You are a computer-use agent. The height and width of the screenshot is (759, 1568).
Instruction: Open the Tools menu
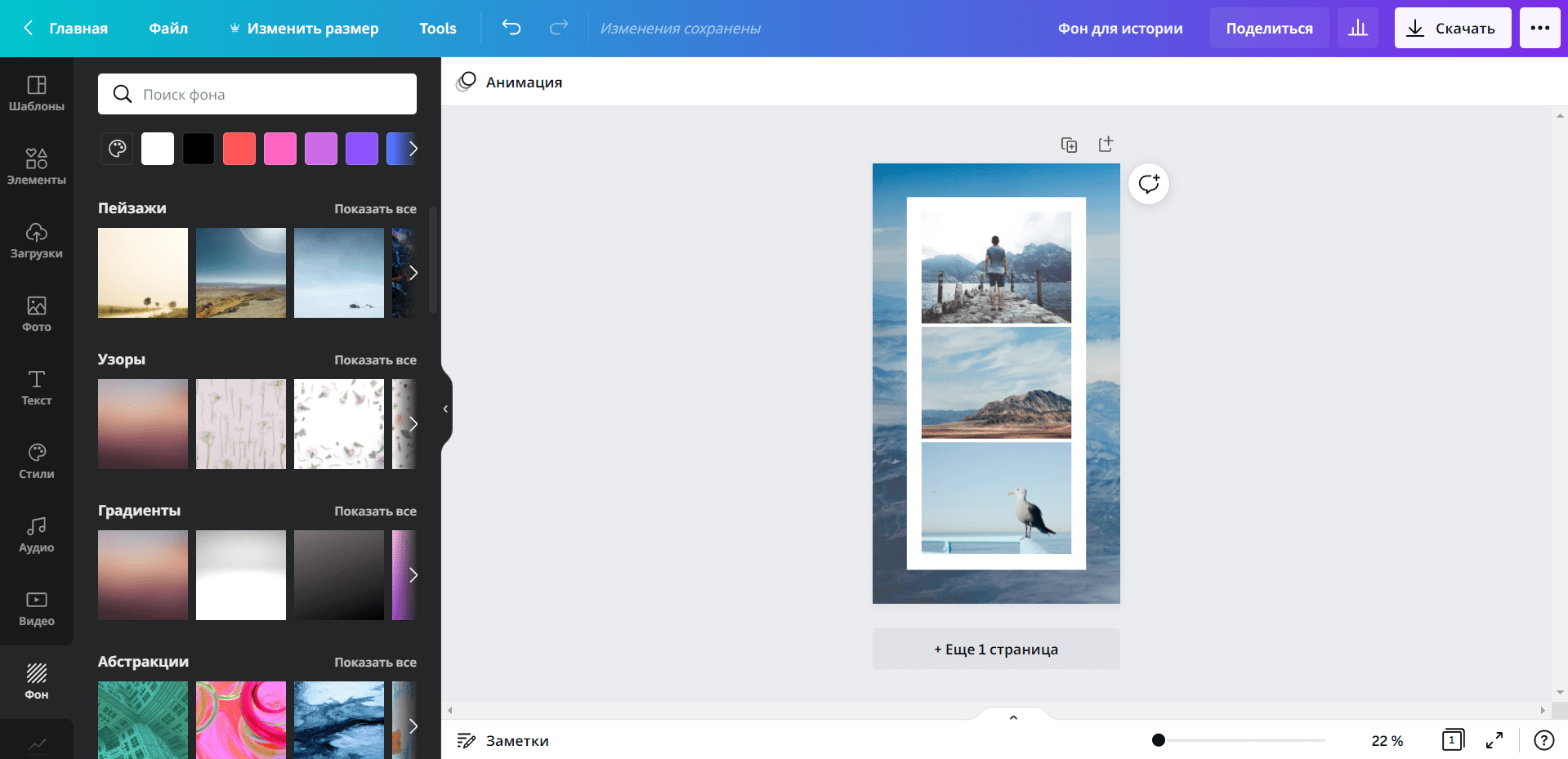click(x=438, y=29)
